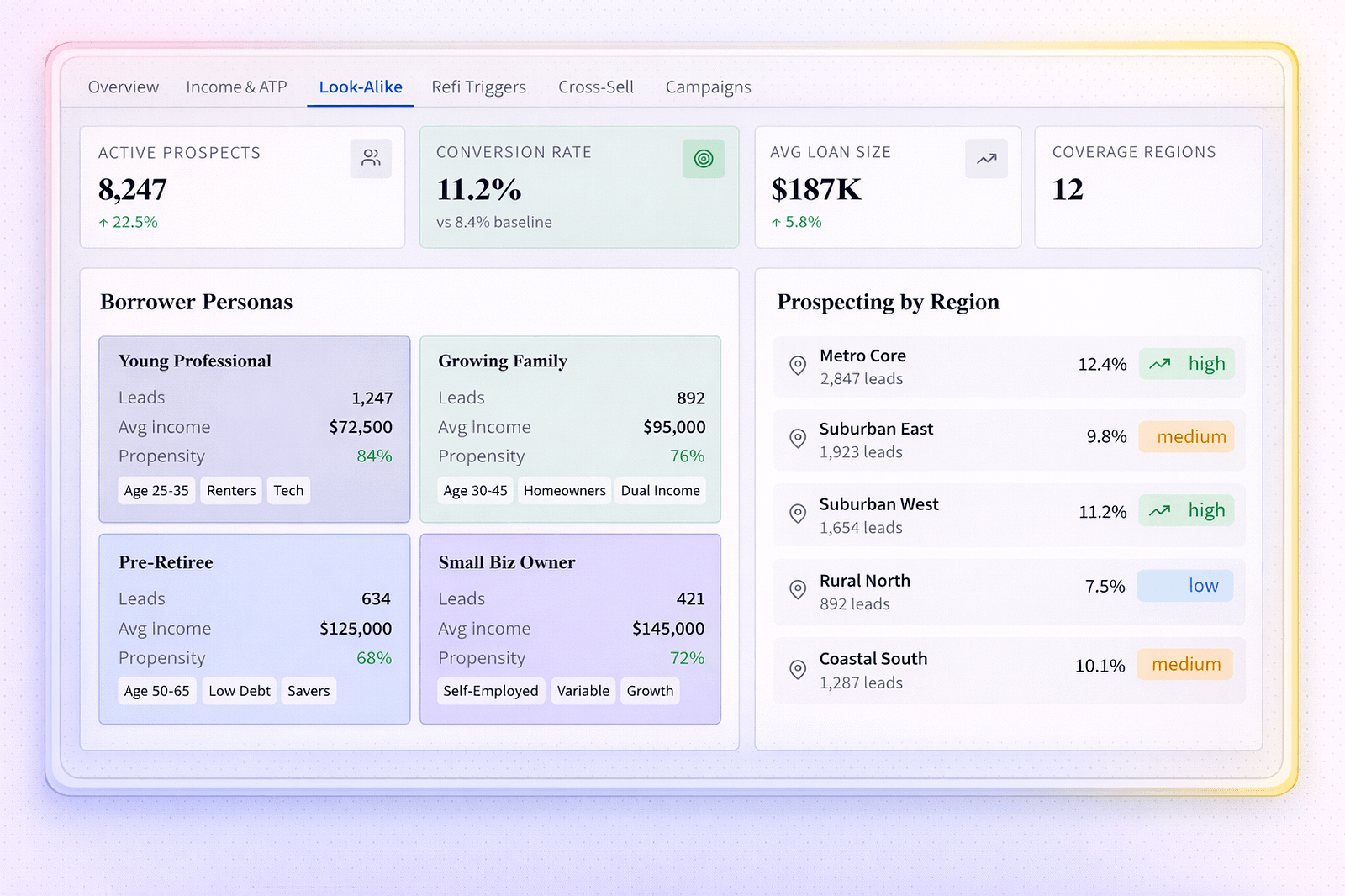Click the Homeowners tag in Growing Family

coord(564,491)
